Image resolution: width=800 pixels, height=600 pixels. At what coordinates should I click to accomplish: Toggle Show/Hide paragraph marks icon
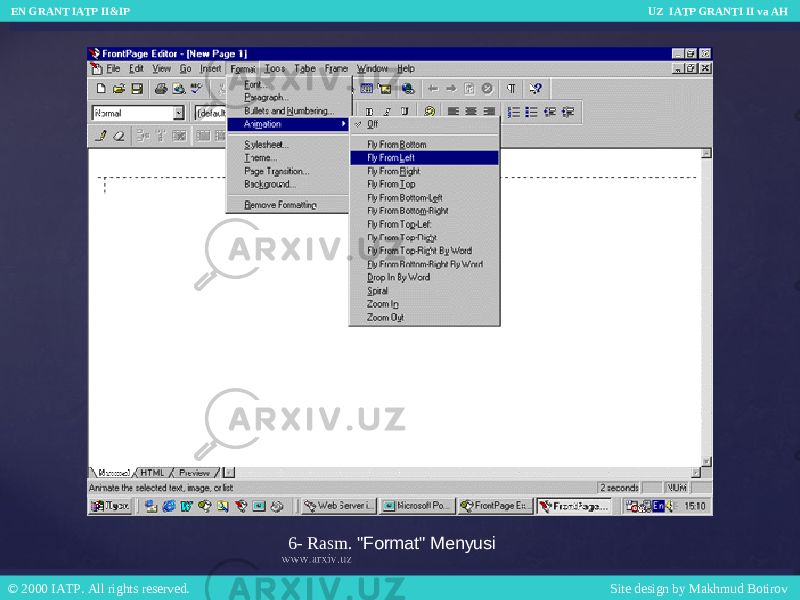click(511, 89)
